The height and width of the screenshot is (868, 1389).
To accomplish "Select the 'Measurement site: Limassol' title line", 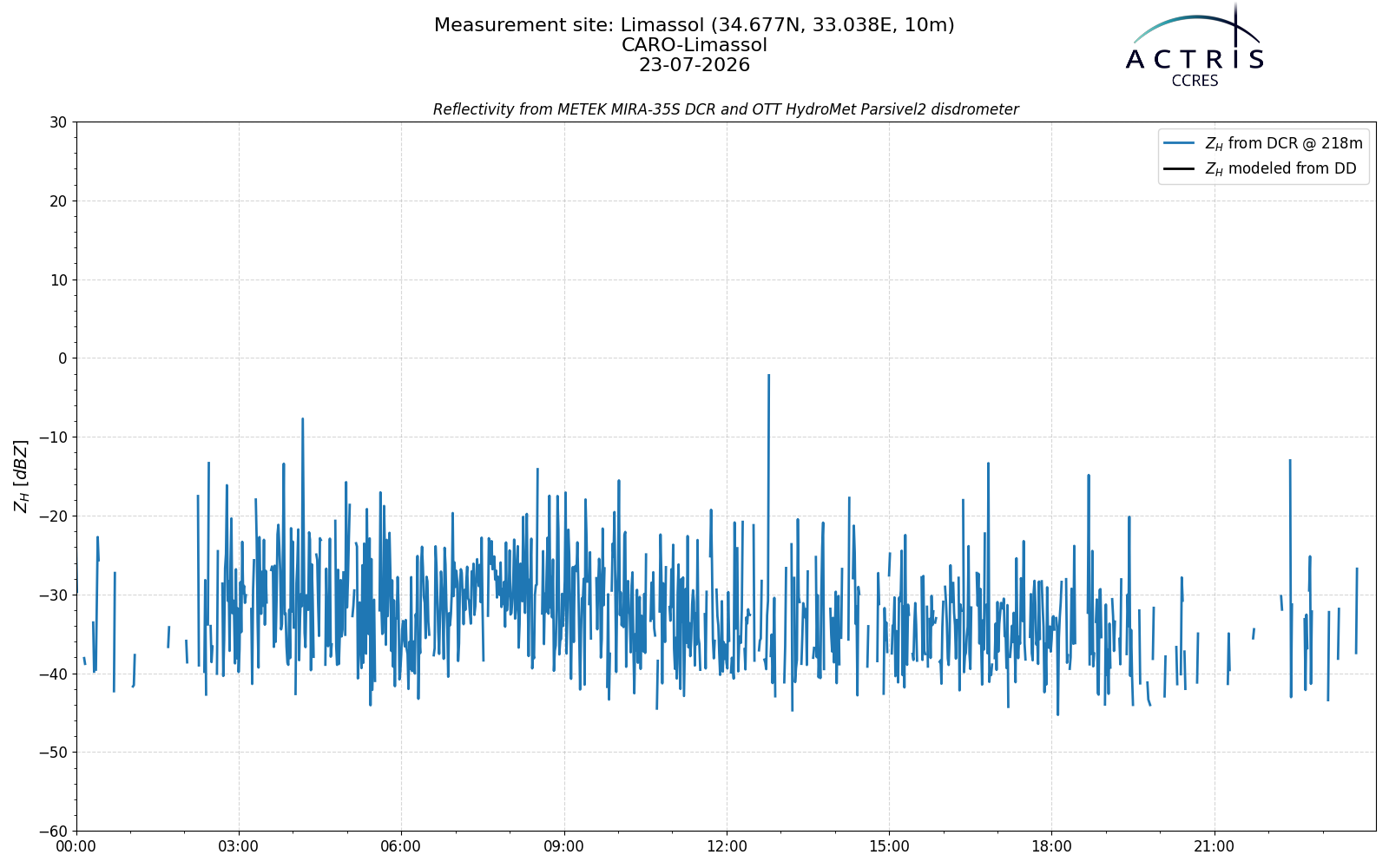I will tap(694, 25).
